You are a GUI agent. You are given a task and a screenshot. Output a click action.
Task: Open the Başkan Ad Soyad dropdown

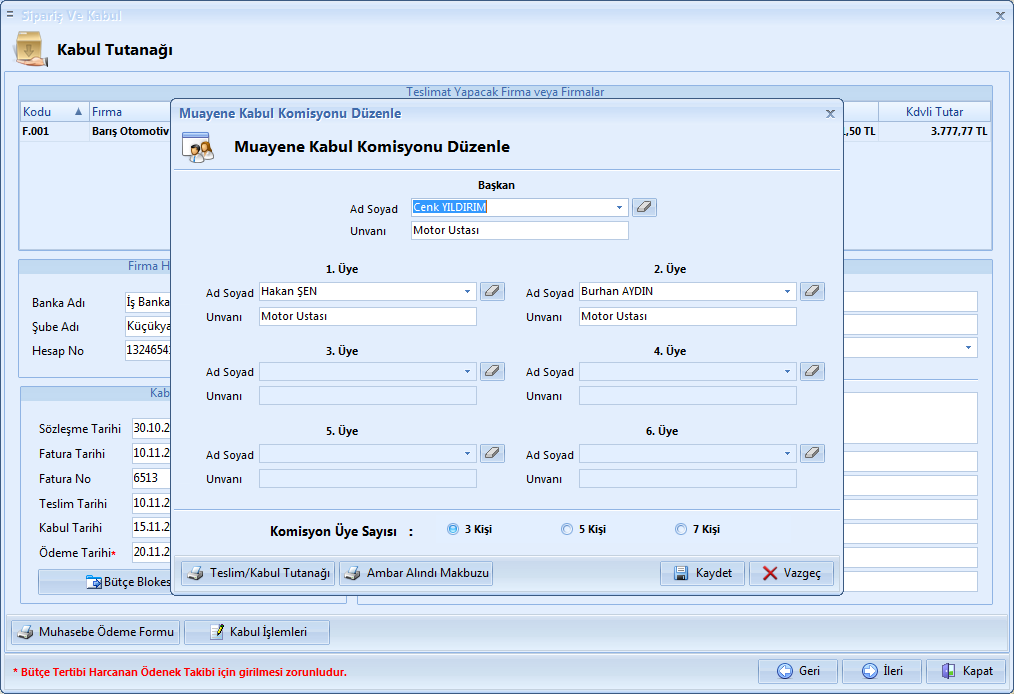(620, 208)
